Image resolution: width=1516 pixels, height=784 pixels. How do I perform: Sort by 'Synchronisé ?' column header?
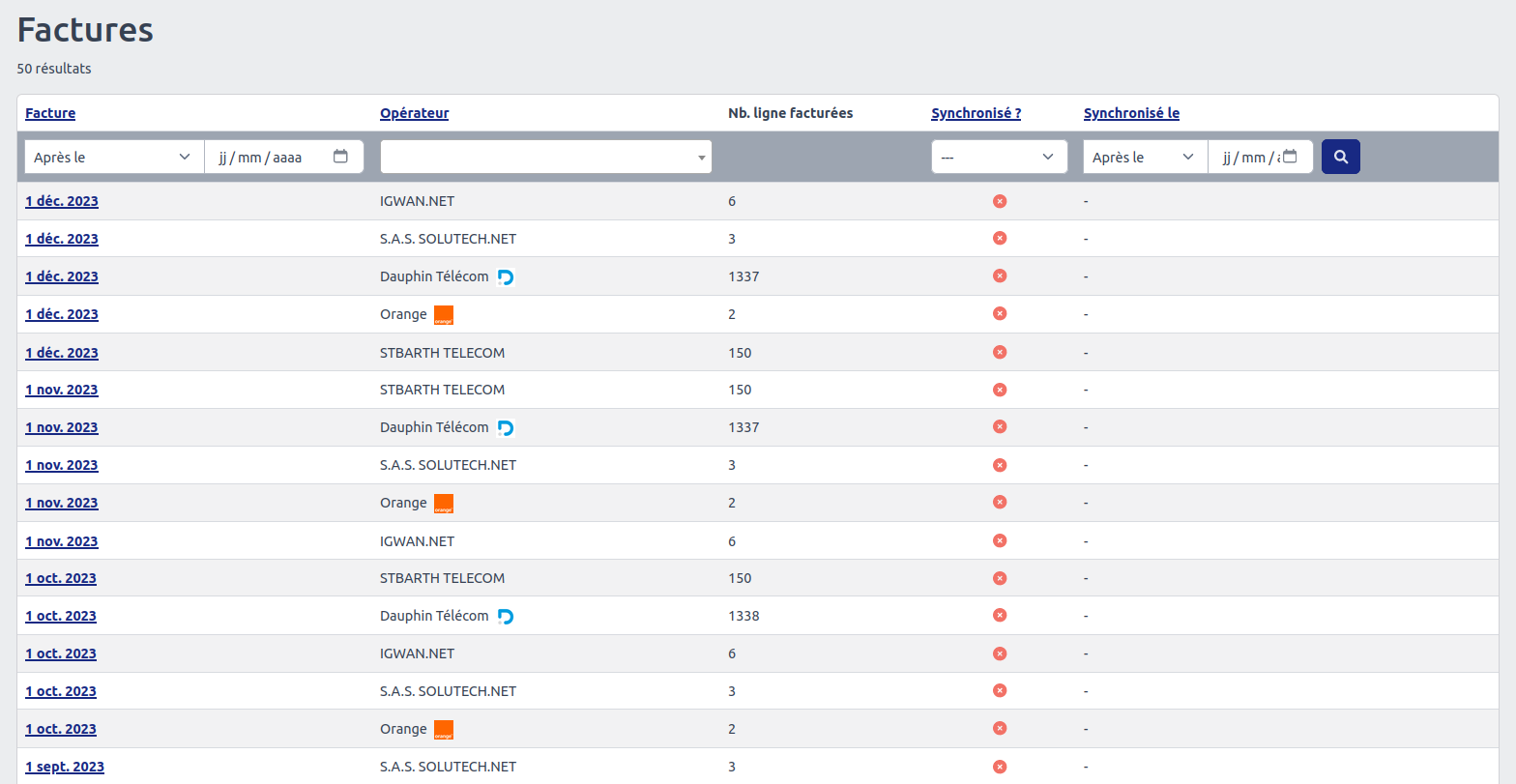976,113
